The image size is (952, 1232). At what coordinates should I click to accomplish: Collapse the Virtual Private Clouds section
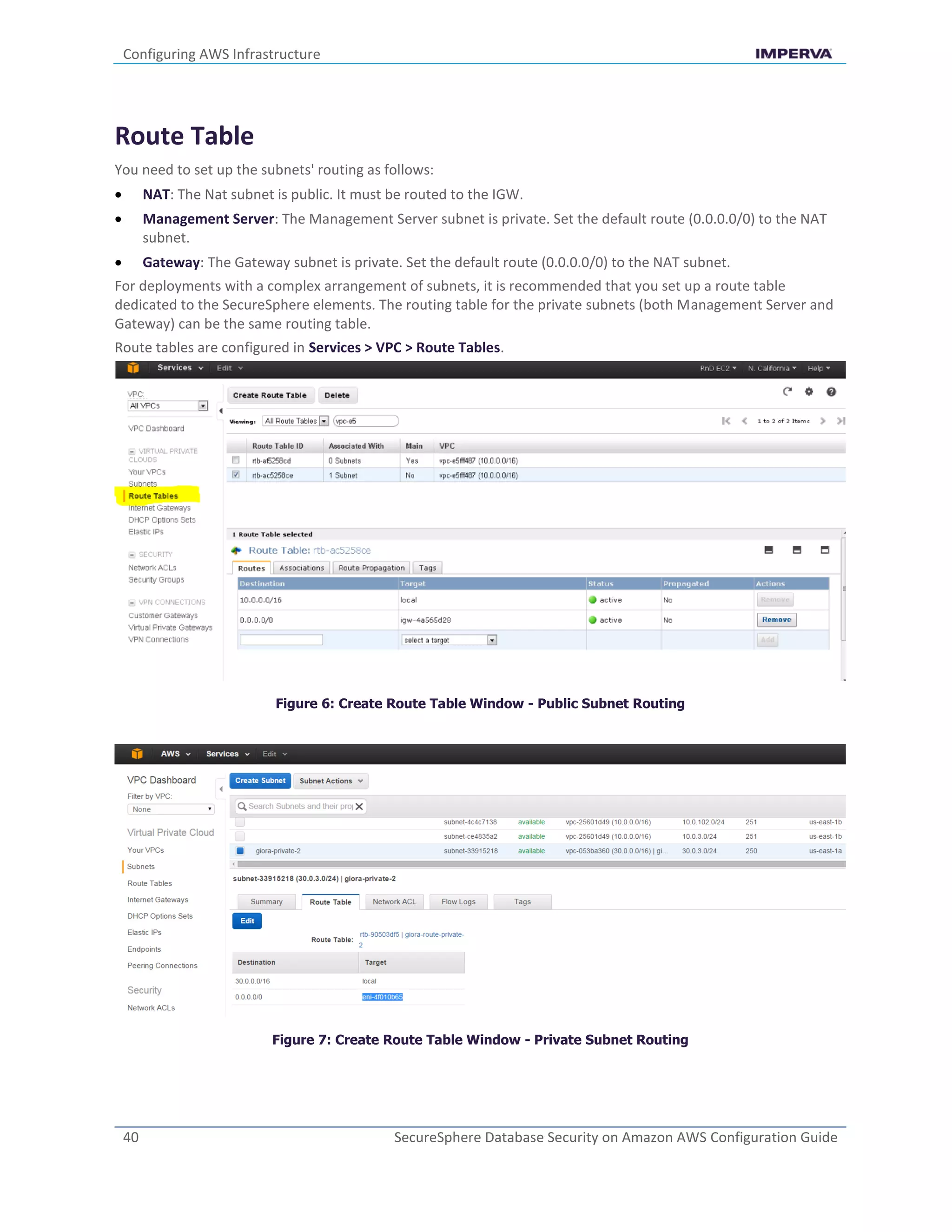tap(132, 451)
